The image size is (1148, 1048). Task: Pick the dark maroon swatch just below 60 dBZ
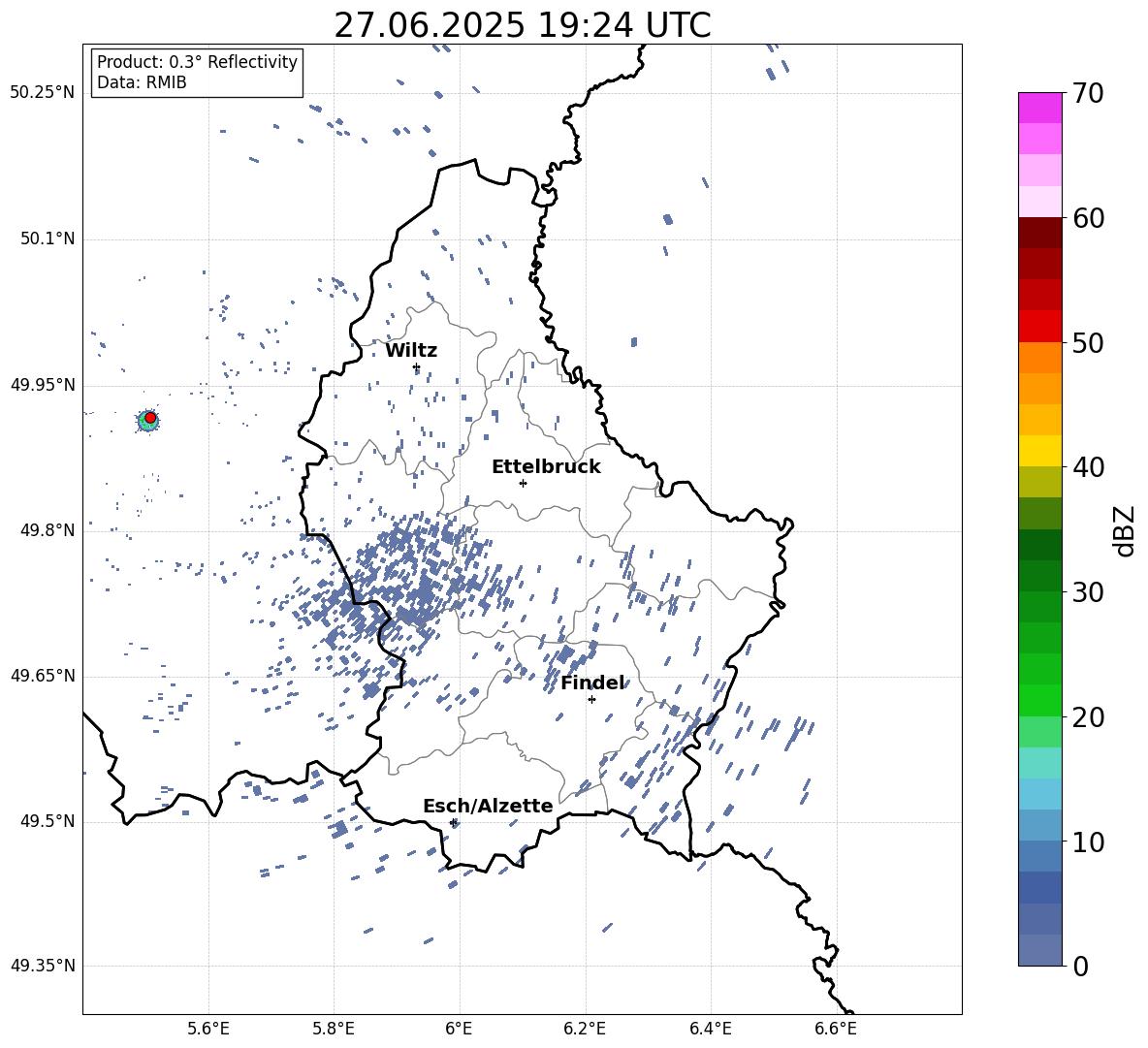pos(1040,233)
